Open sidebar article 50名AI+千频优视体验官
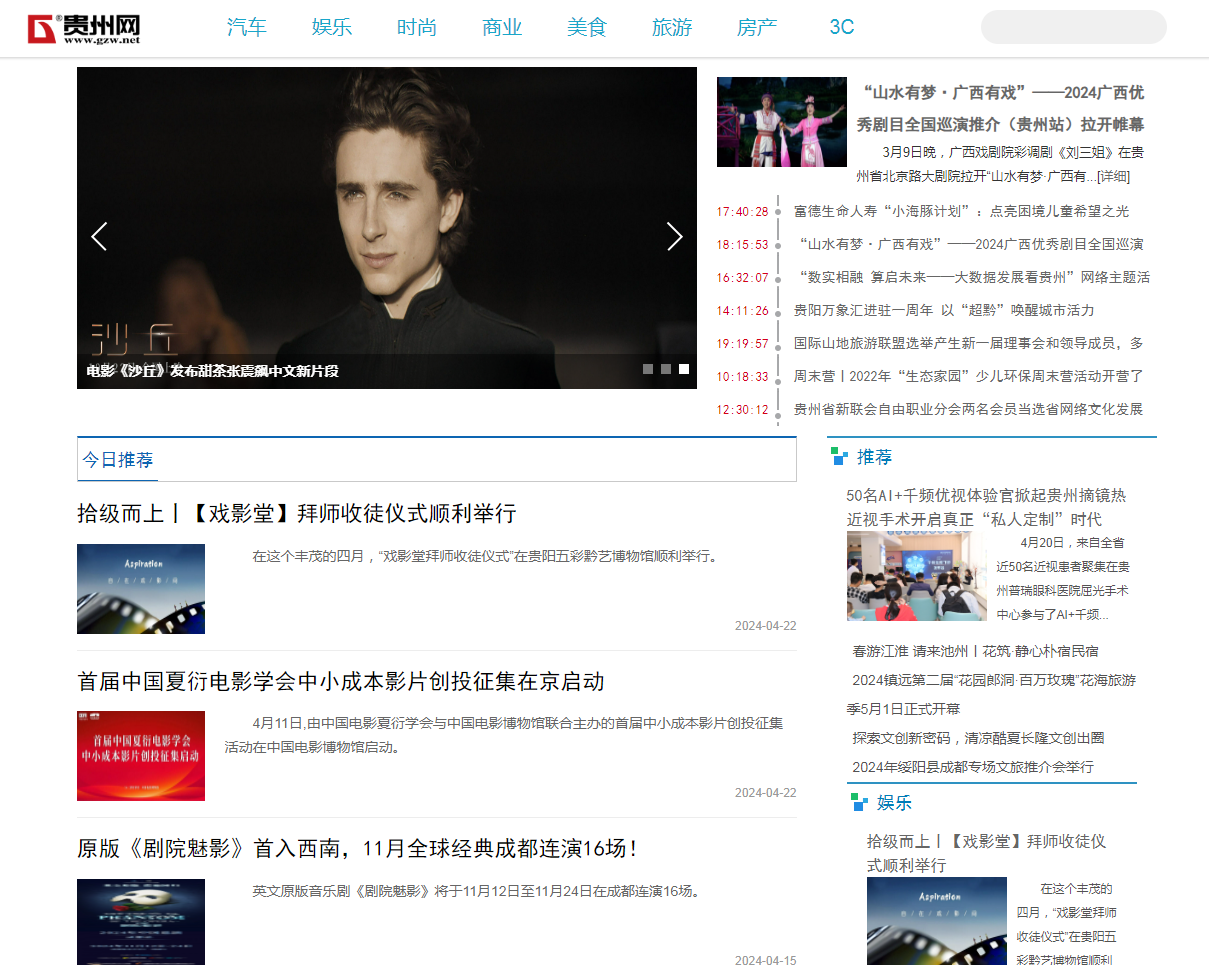The height and width of the screenshot is (965, 1209). click(x=986, y=507)
